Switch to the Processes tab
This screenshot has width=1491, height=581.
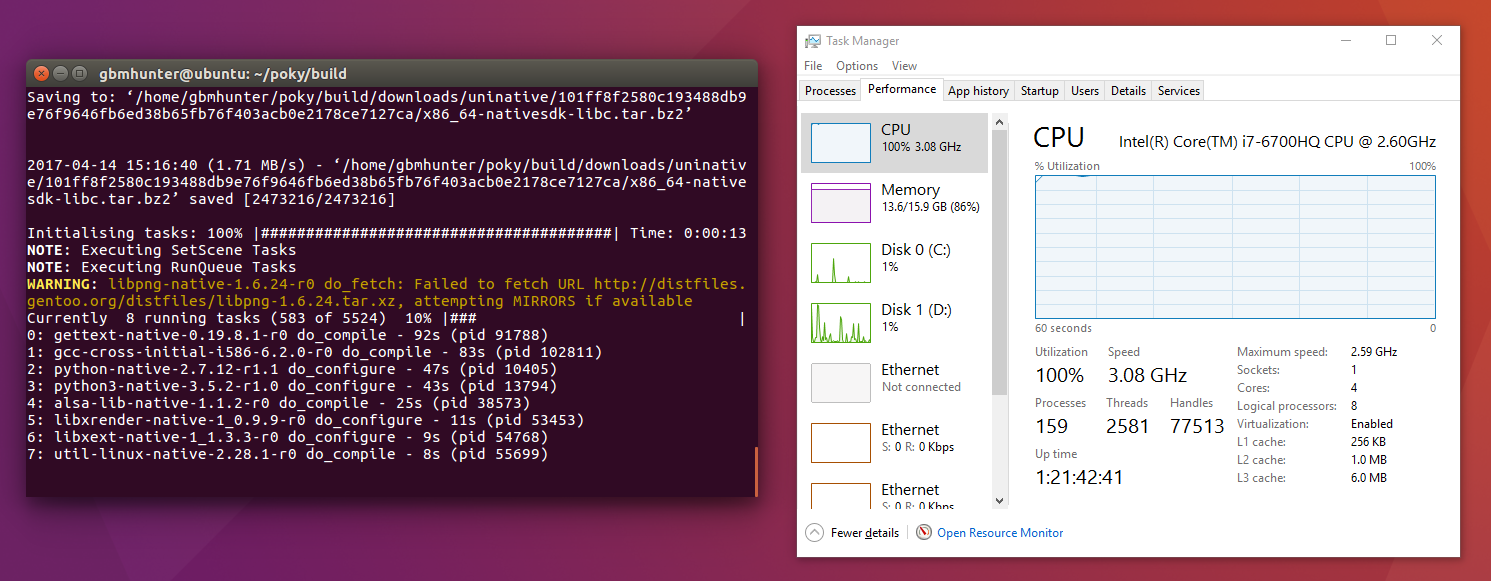[x=831, y=91]
